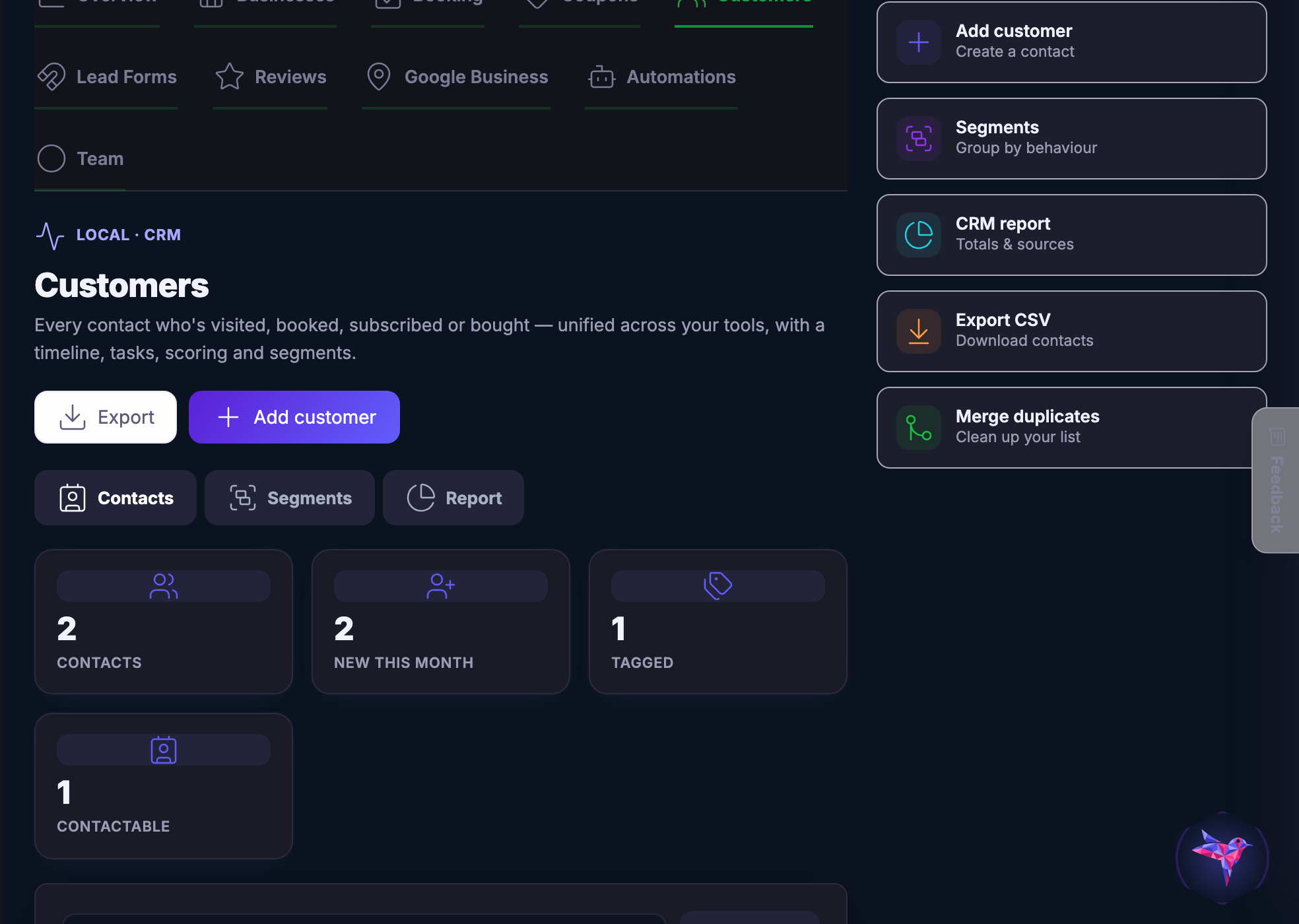Screen dimensions: 1299x924
Task: Open the Lead Forms navigation tab
Action: coord(106,77)
